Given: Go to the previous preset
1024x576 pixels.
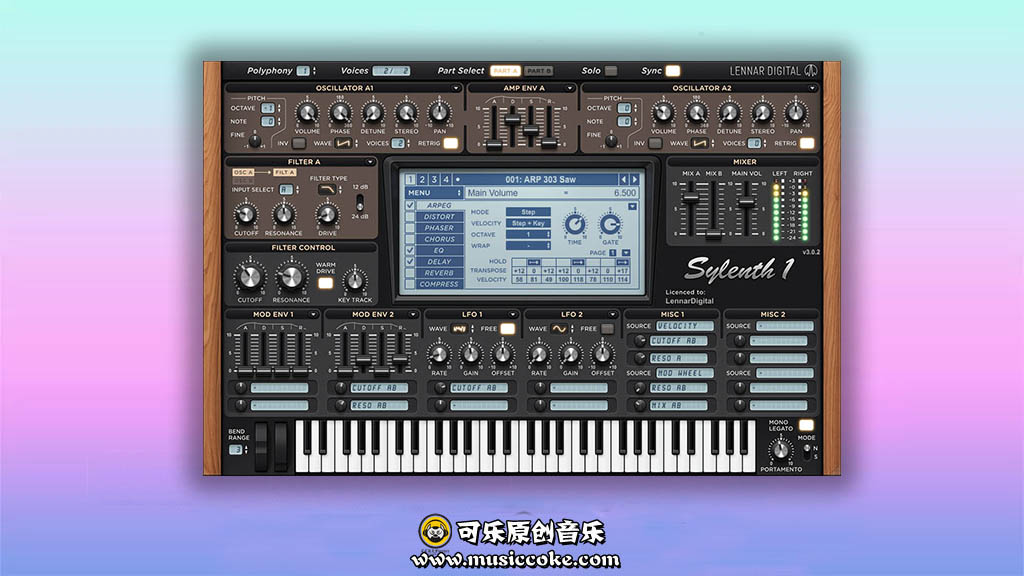Looking at the screenshot, I should (x=624, y=180).
